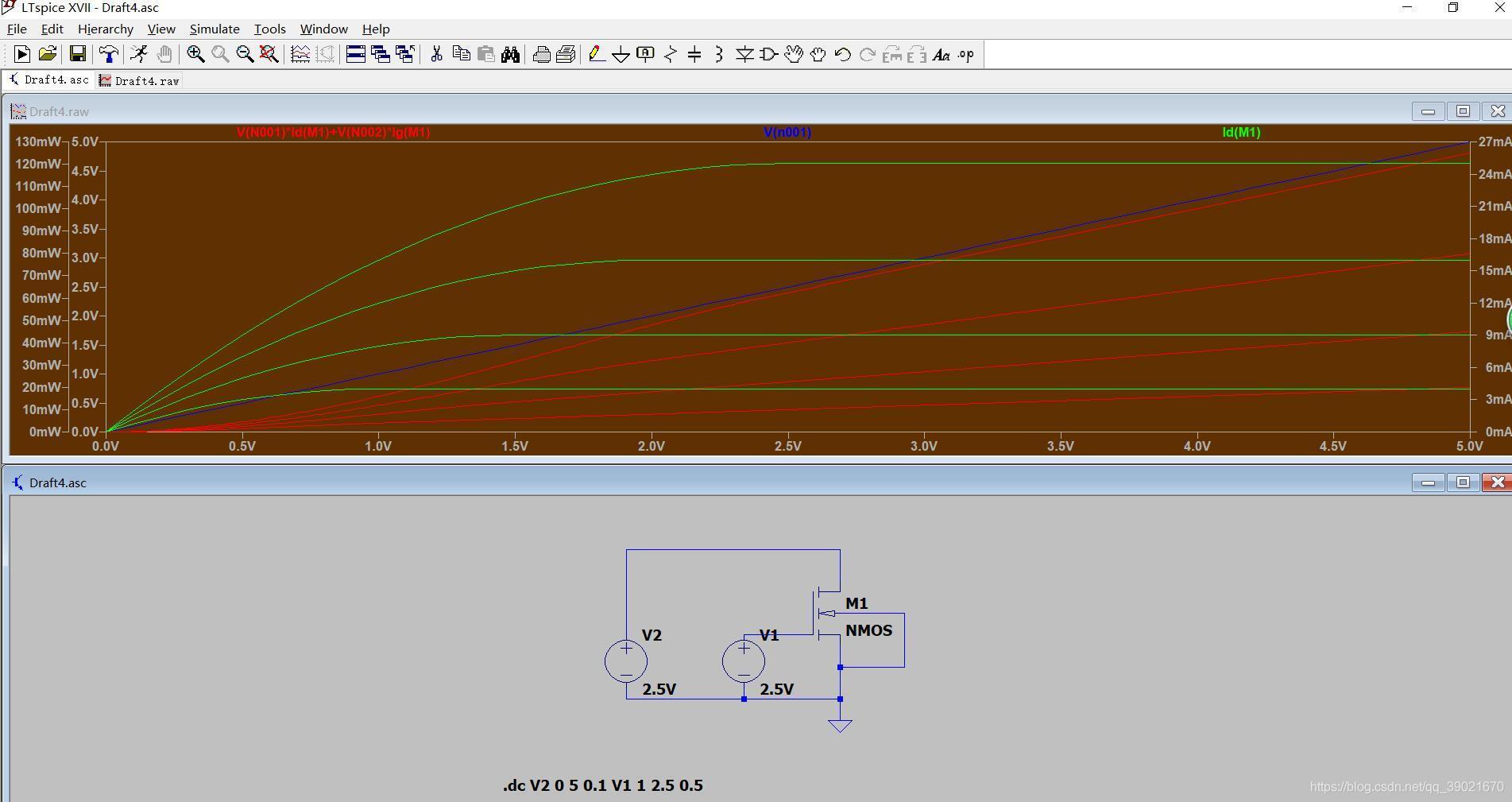Screen dimensions: 1512x802
Task: Select the Text Aa tool
Action: (x=941, y=54)
